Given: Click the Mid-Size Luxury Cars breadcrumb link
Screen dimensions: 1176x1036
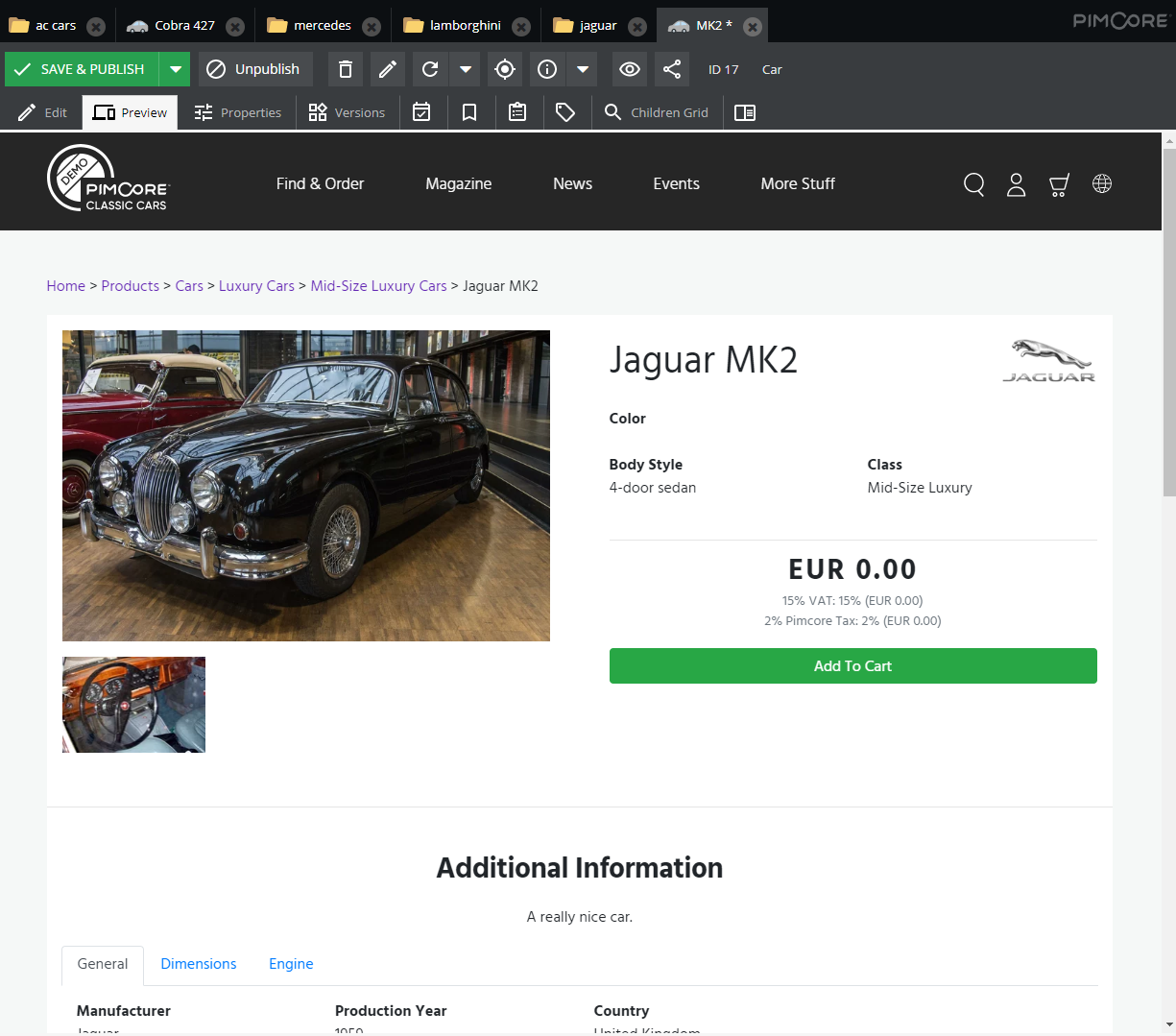Looking at the screenshot, I should click(379, 286).
